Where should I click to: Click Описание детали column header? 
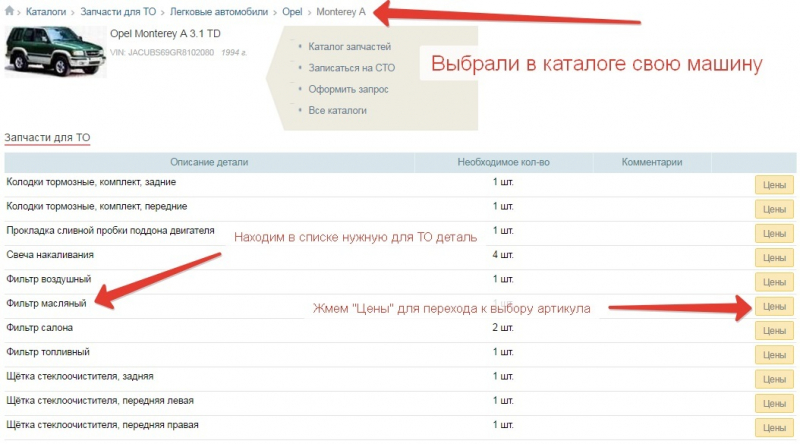(x=209, y=162)
